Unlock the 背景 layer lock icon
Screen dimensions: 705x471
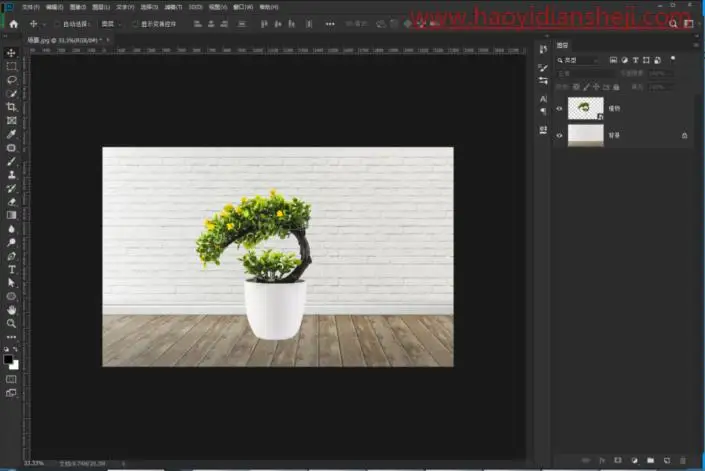[684, 135]
